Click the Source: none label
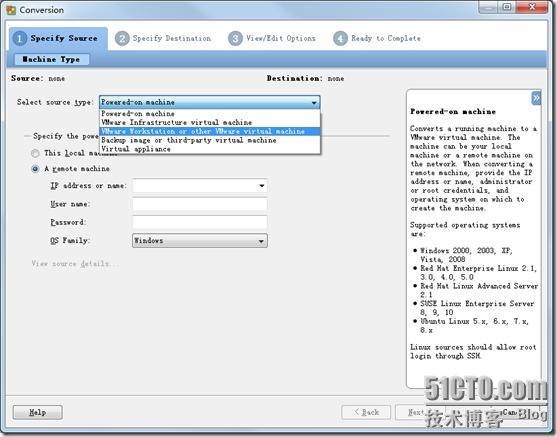This screenshot has width=557, height=437. pyautogui.click(x=38, y=79)
